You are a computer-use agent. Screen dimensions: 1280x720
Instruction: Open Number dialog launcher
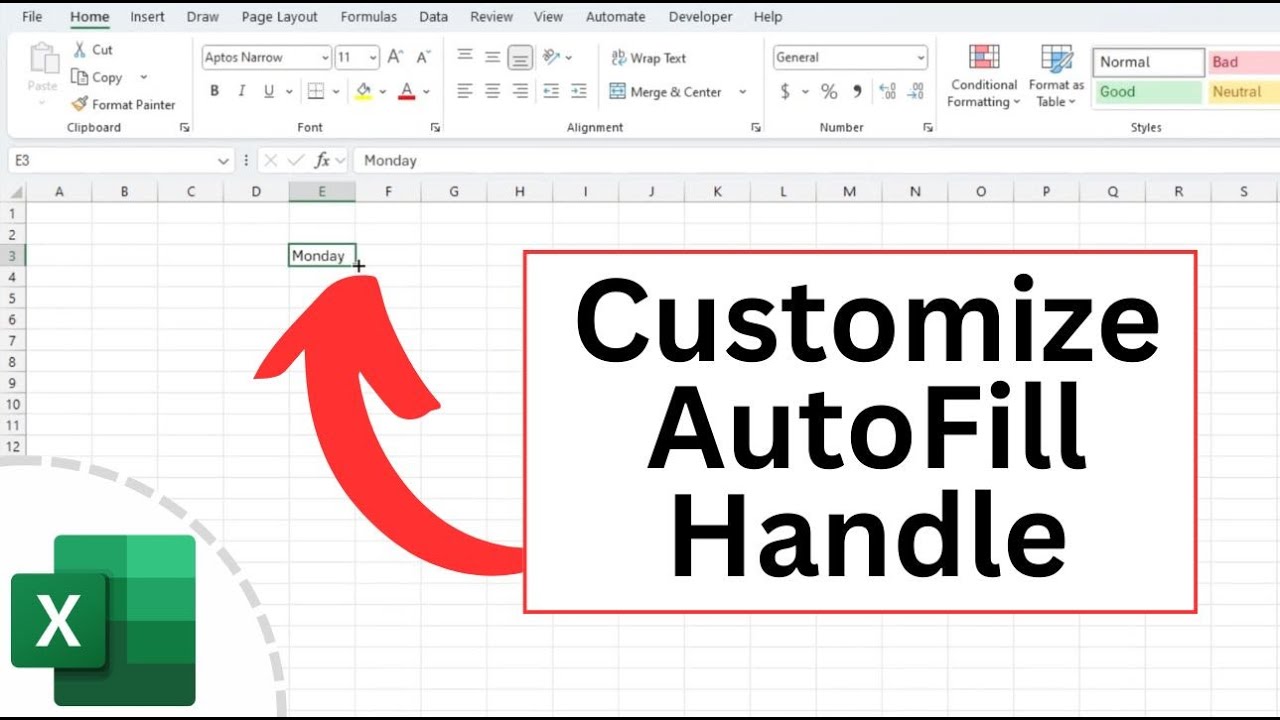click(x=928, y=128)
